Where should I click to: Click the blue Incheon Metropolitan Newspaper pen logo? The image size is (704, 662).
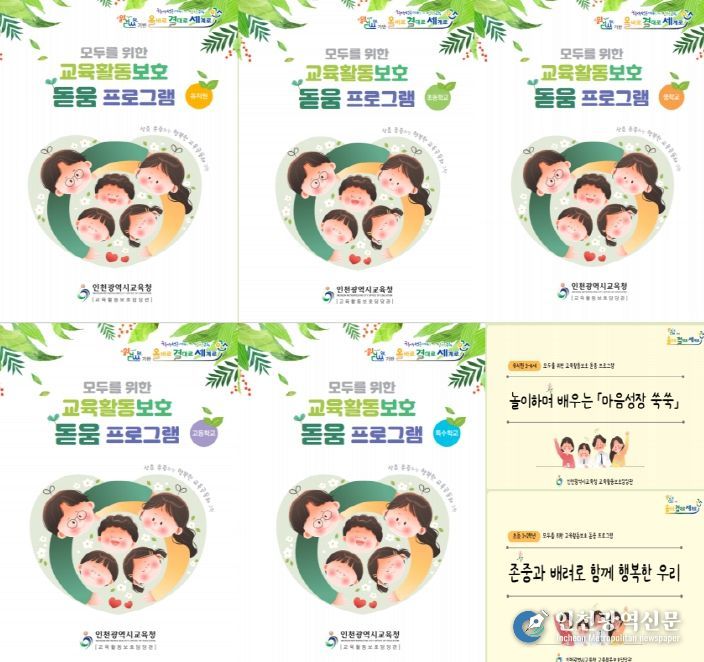pos(531,627)
